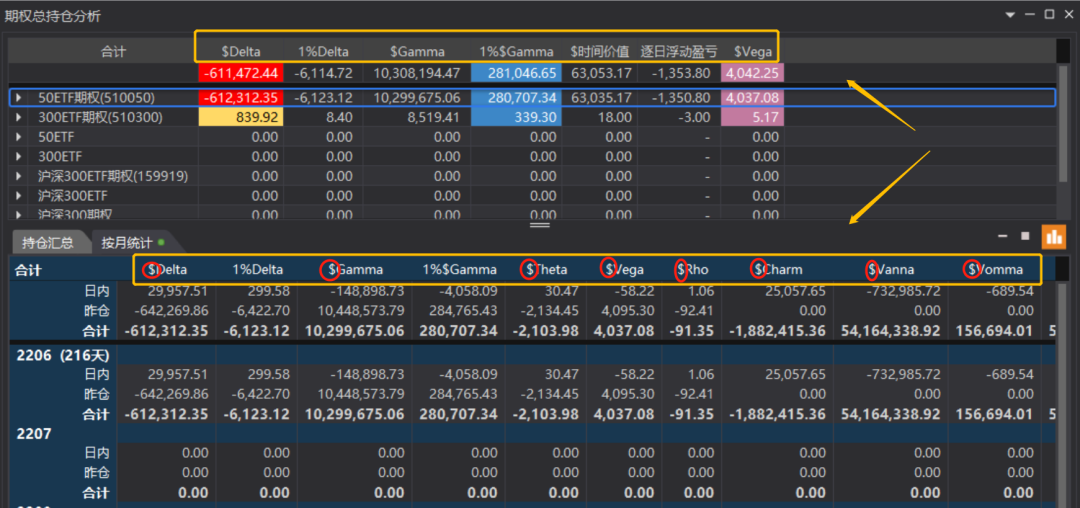Sort by the 1%$Gamma header in the top table
The image size is (1080, 508).
tap(517, 51)
